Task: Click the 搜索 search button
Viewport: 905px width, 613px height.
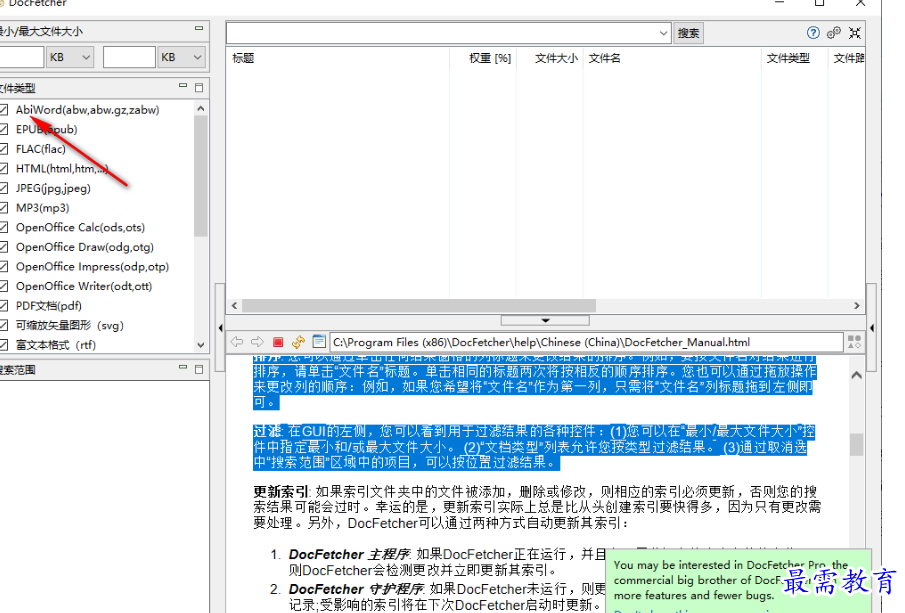Action: click(x=689, y=33)
